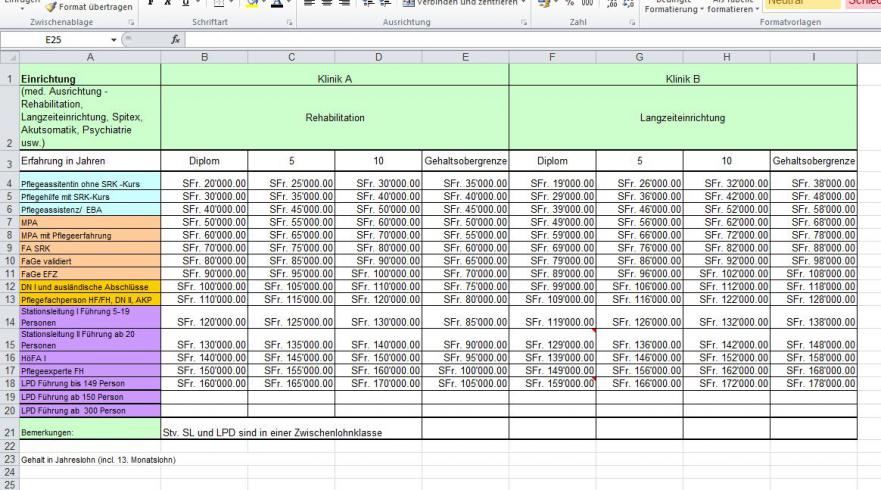Apply underline formatting
881x490 pixels.
point(185,3)
